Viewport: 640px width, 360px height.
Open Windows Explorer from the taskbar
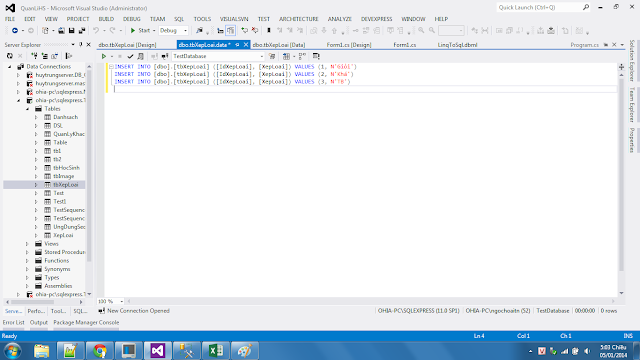(x=42, y=351)
